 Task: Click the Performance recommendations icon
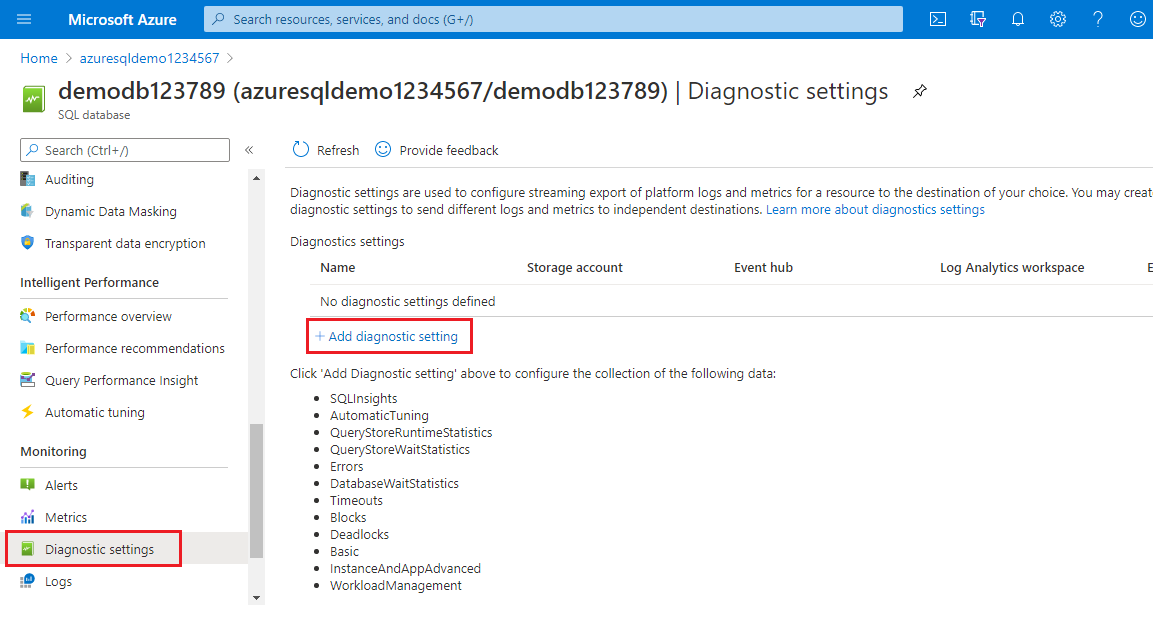(x=27, y=348)
